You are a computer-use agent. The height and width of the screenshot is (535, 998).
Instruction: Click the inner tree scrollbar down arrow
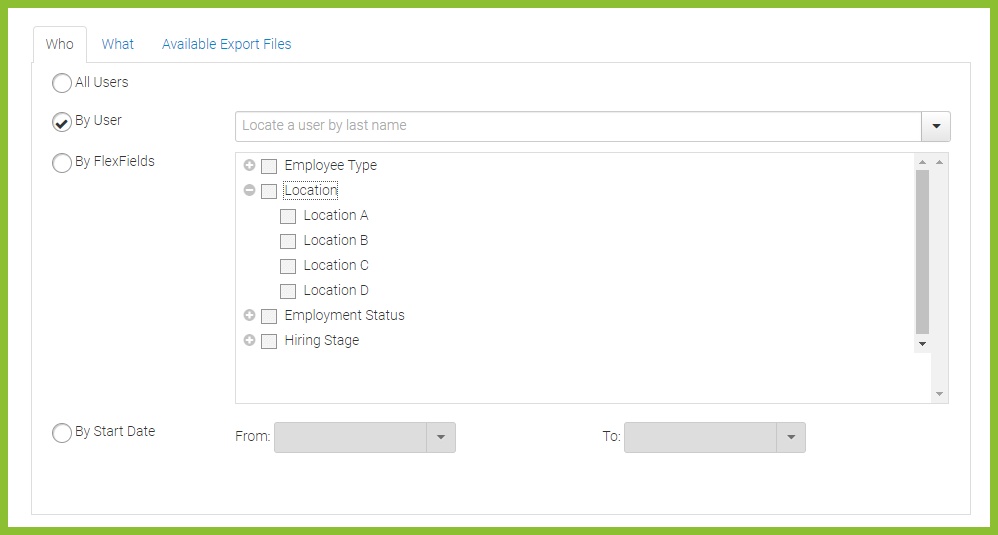tap(922, 344)
